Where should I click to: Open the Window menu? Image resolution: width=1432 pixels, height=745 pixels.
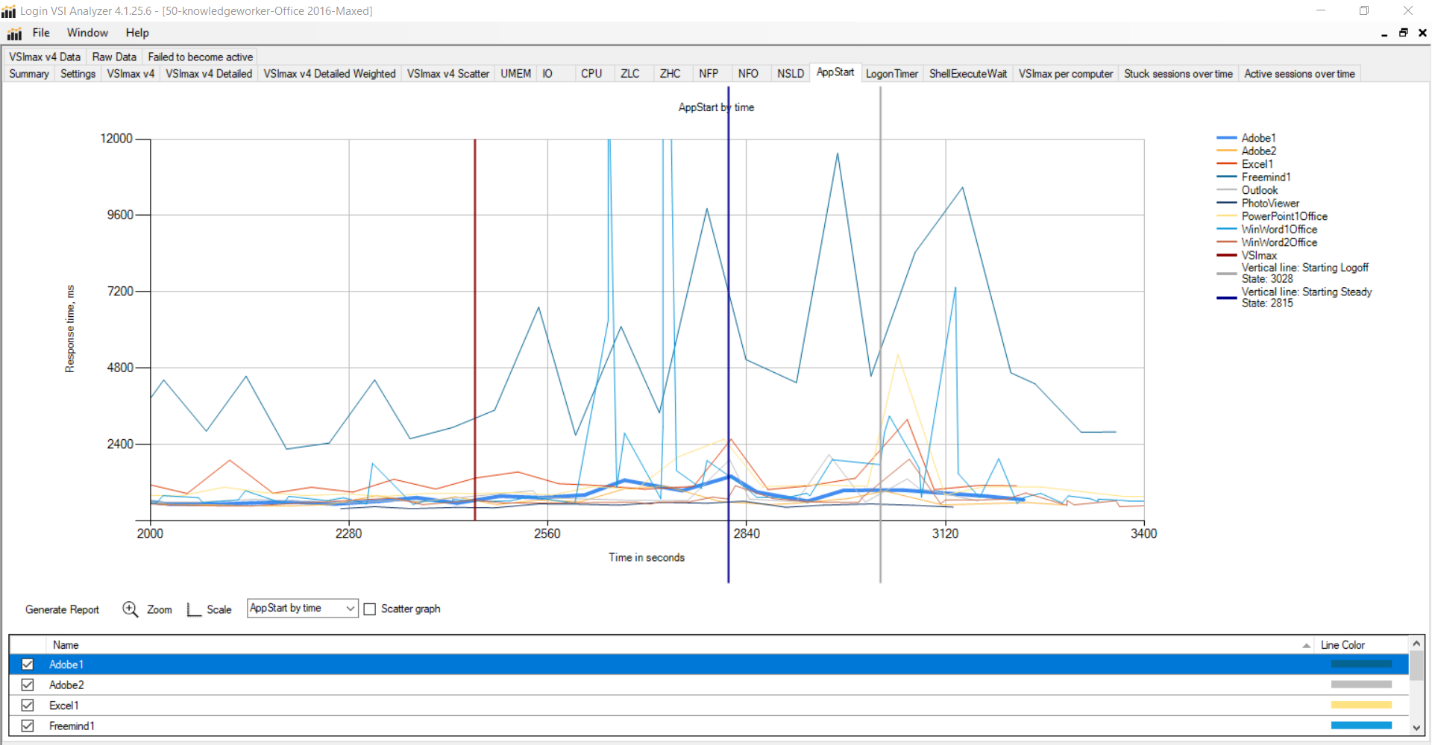point(88,33)
